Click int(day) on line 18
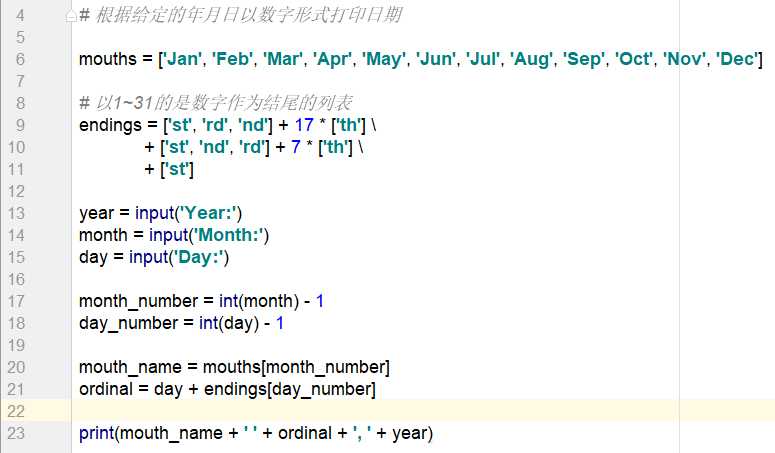 tap(229, 324)
